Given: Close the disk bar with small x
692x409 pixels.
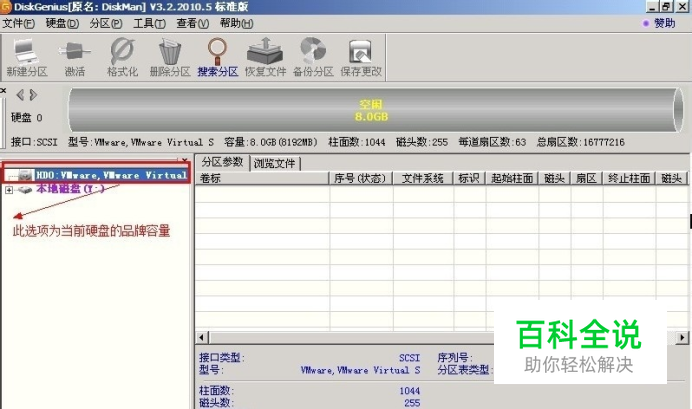Looking at the screenshot, I should [x=3, y=90].
